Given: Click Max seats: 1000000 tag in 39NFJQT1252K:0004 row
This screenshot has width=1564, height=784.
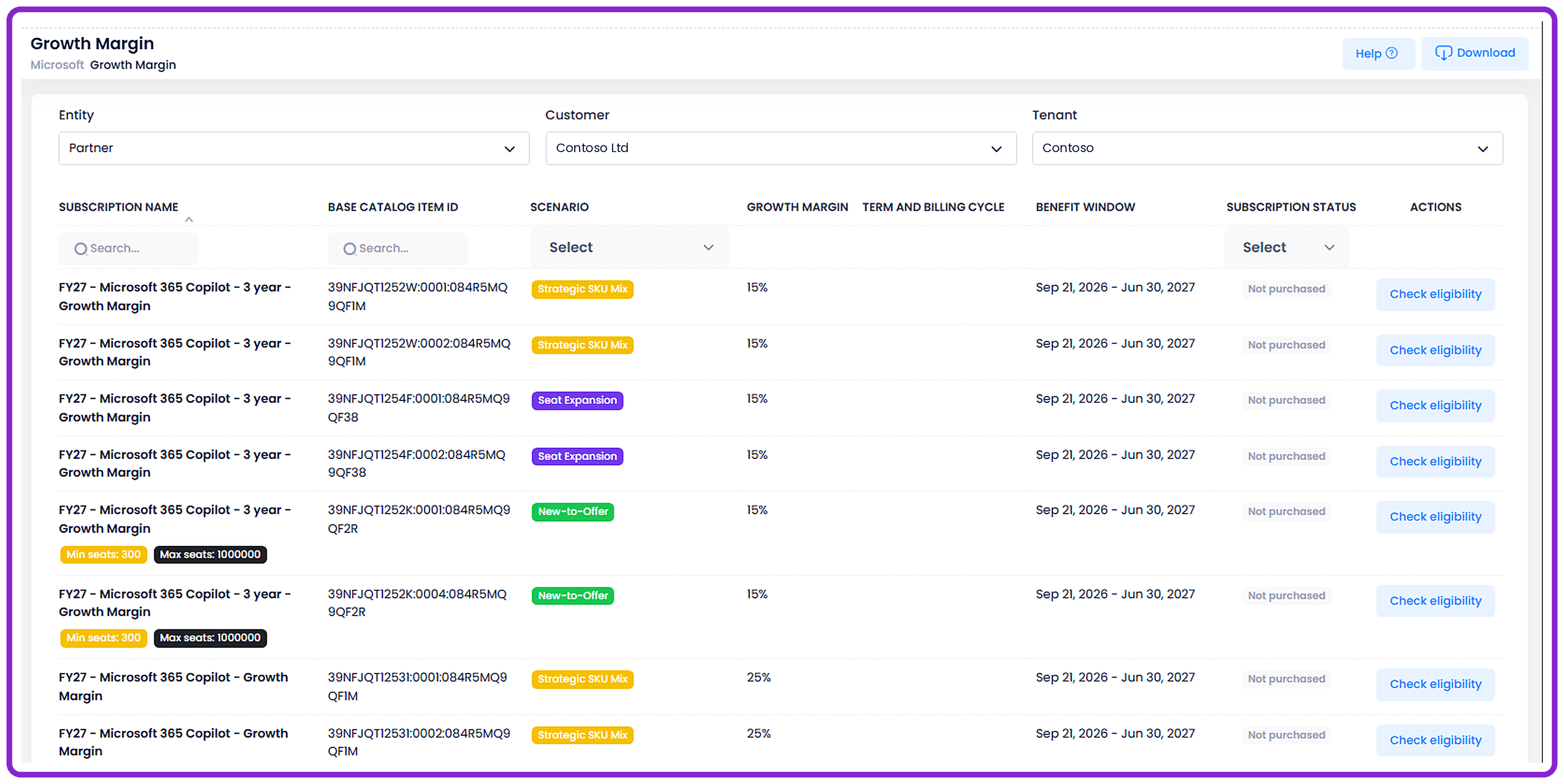Looking at the screenshot, I should point(210,638).
